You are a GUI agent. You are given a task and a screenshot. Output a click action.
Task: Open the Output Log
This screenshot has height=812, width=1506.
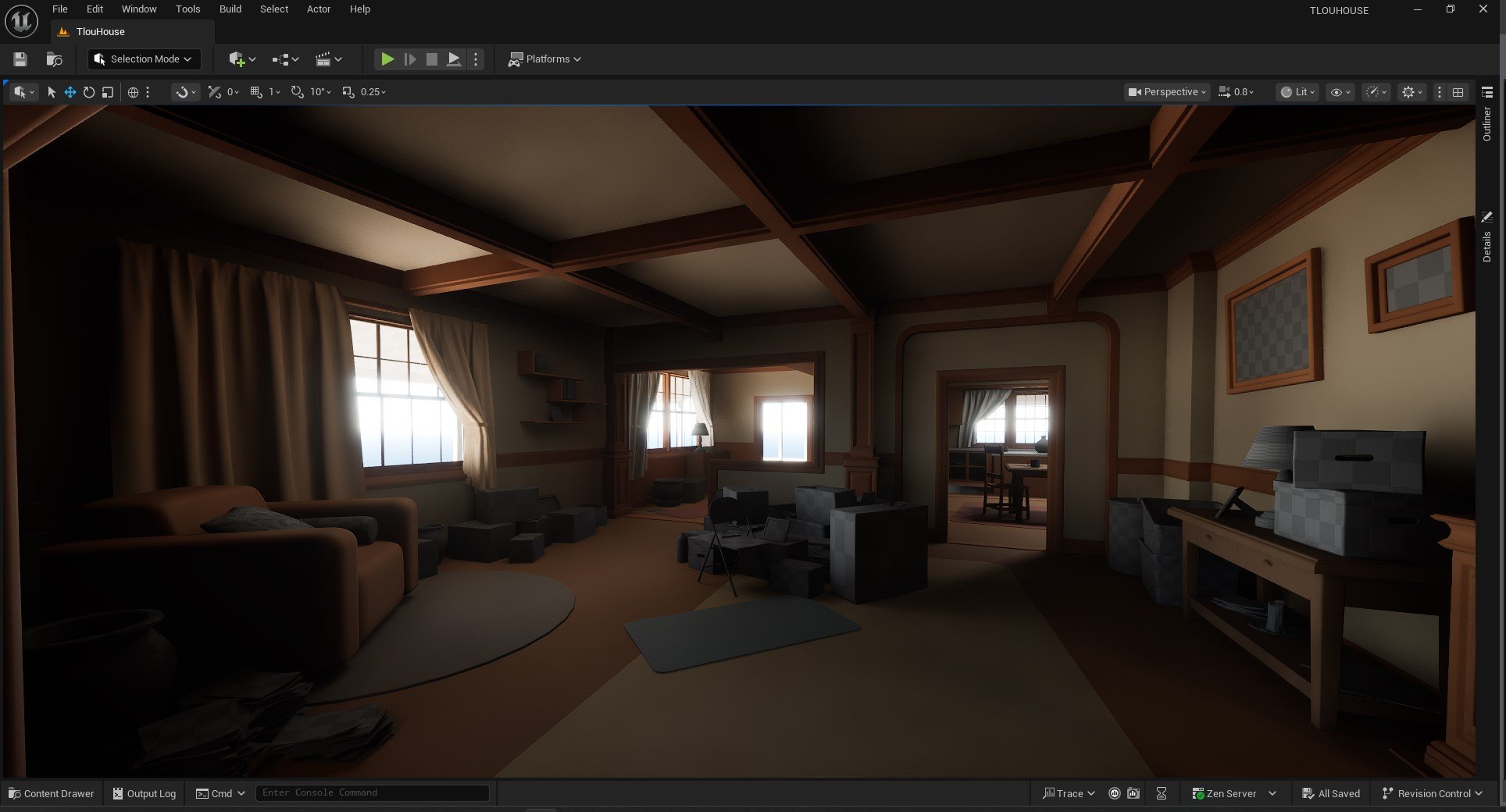[x=145, y=793]
